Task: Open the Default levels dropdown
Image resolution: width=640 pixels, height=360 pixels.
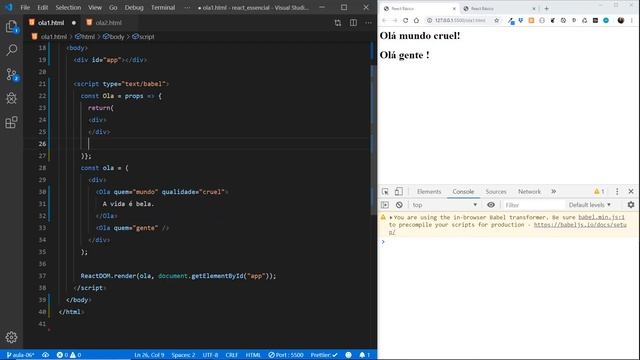Action: [589, 205]
